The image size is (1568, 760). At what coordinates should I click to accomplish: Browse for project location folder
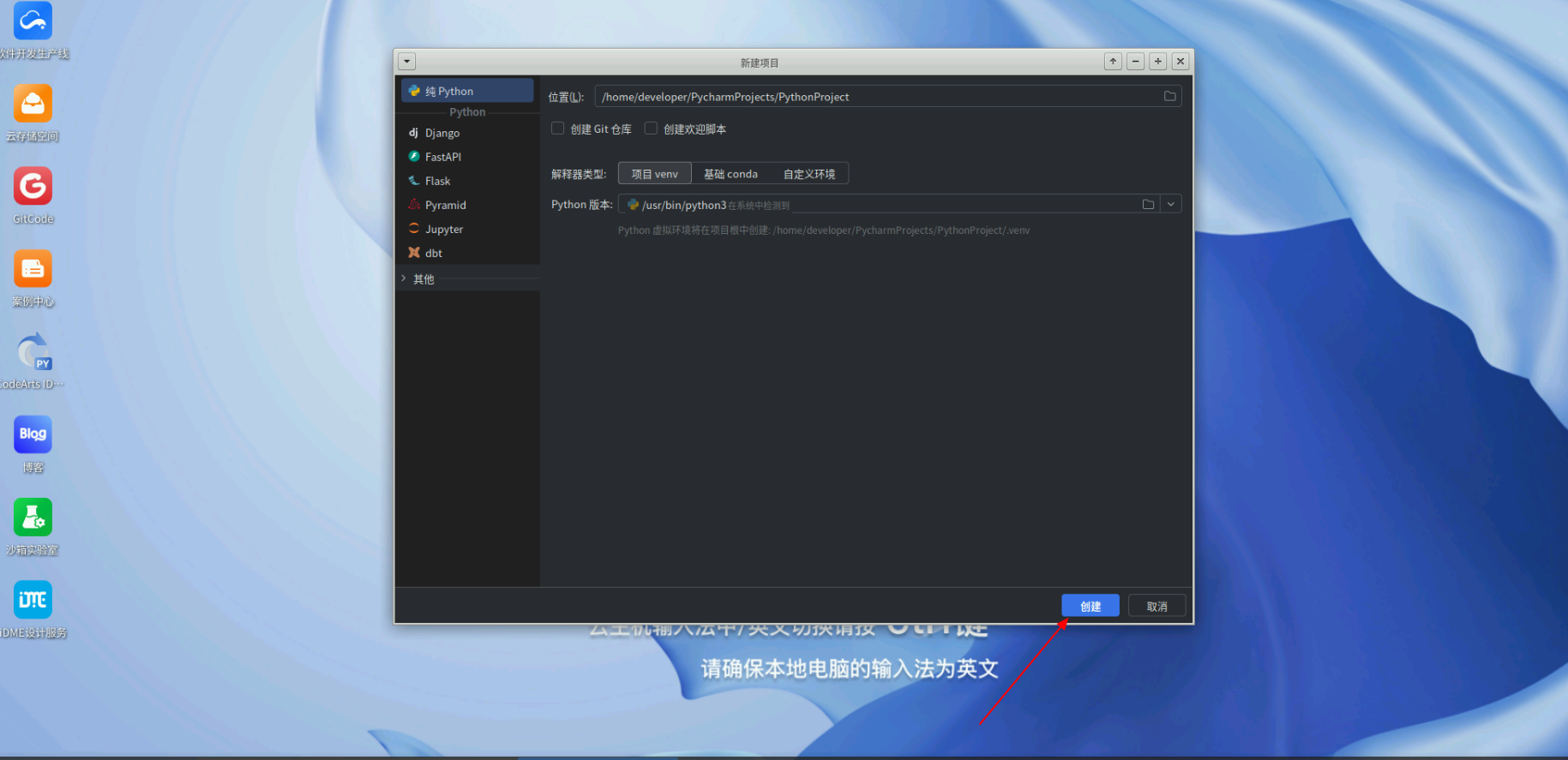click(x=1169, y=96)
